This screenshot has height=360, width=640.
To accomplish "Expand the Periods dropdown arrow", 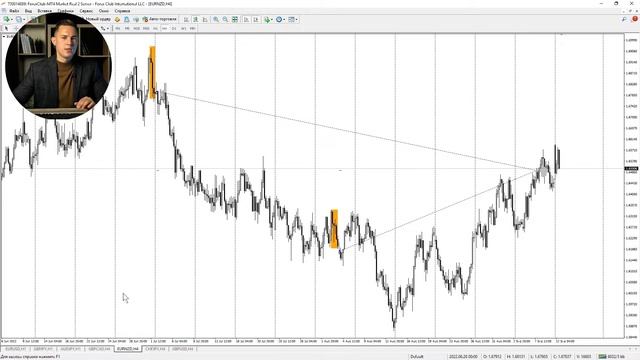I will [284, 19].
